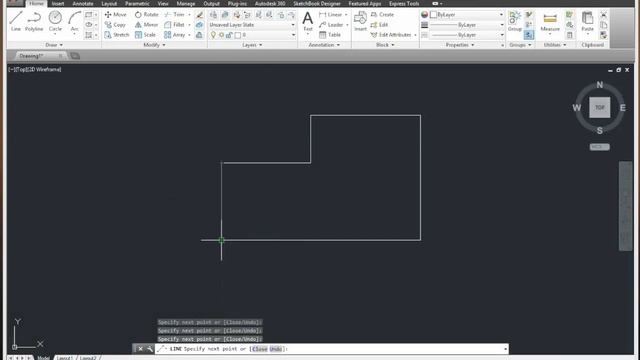The width and height of the screenshot is (640, 360).
Task: Open the Manage ribbon tab
Action: 186,4
